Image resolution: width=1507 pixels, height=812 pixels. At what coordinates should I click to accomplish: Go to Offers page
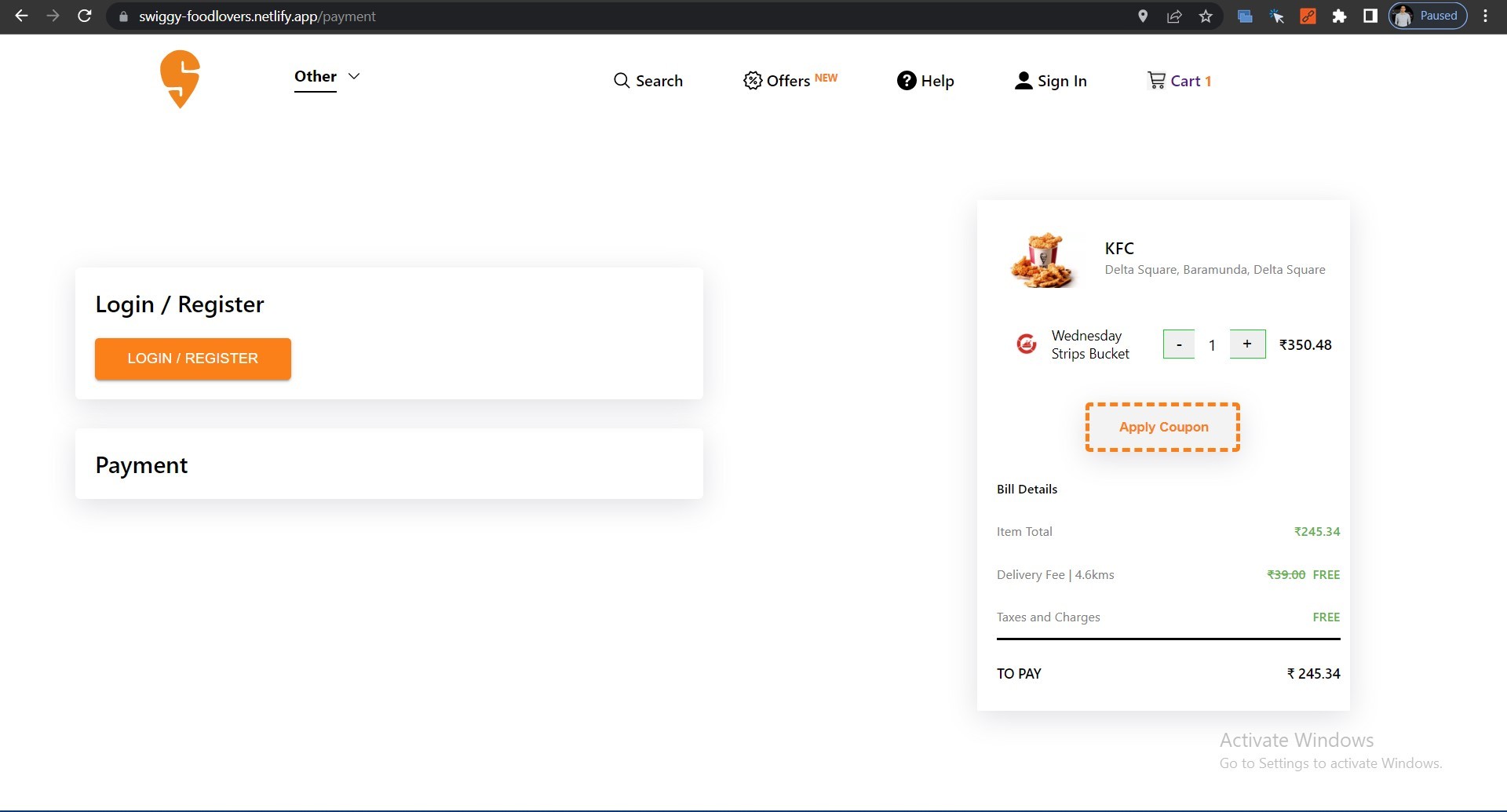(790, 81)
